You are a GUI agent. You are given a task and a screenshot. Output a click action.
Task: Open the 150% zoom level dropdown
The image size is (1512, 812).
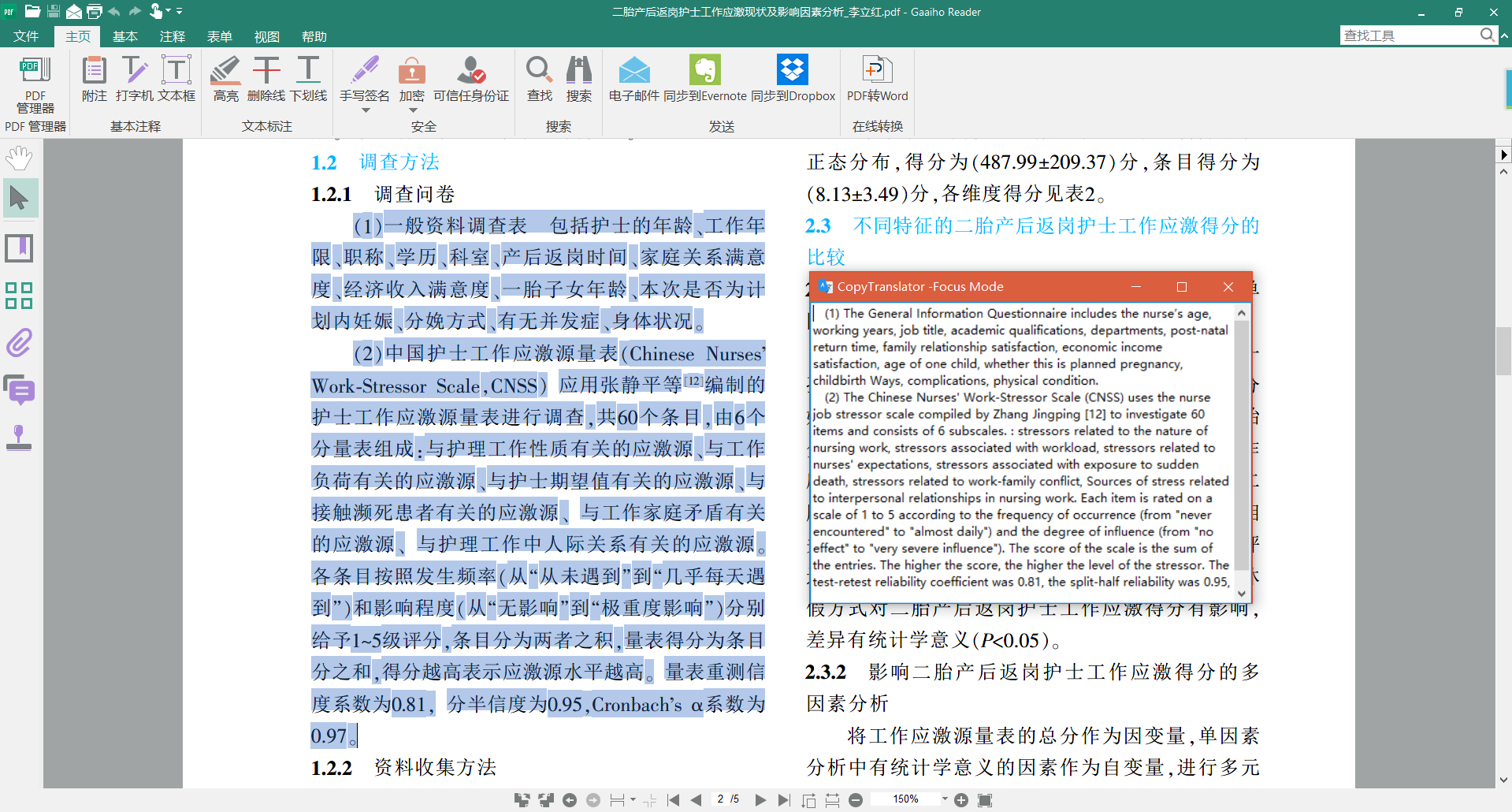tap(945, 799)
